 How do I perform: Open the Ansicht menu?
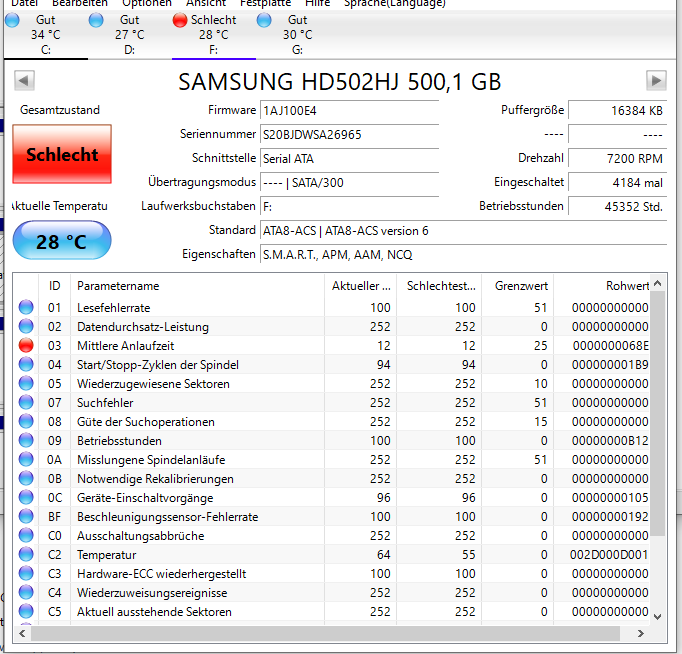pos(206,3)
